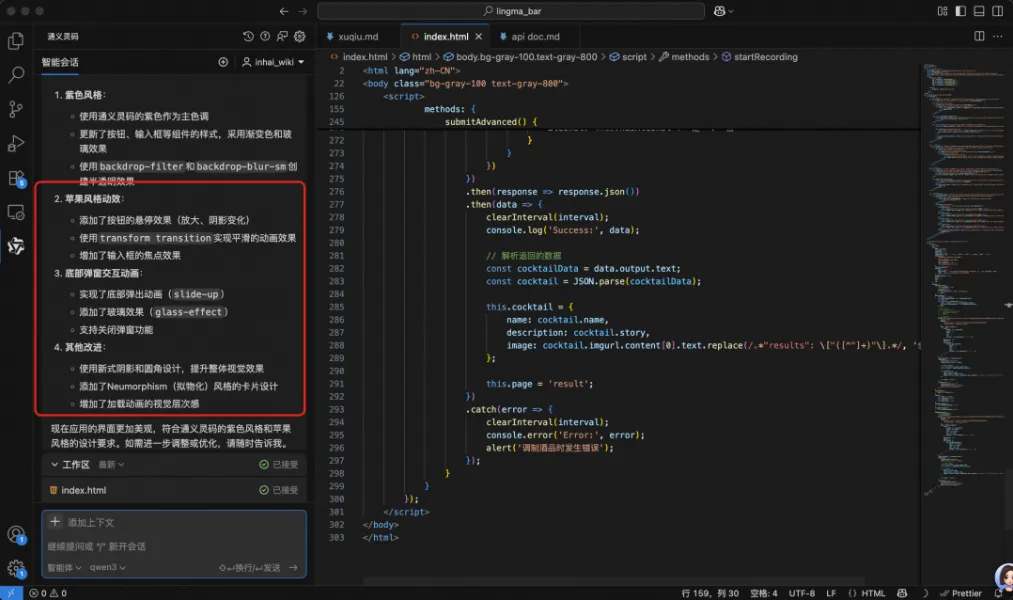Screen dimensions: 1013x600
Task: Change the UTF-8 encoding selector
Action: [802, 593]
